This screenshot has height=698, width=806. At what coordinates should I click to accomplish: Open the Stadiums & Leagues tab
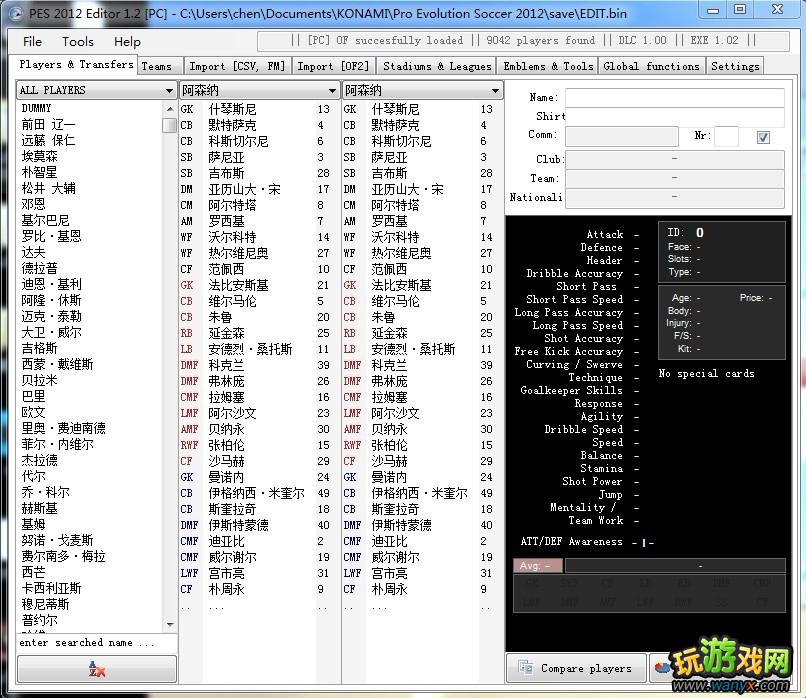point(437,66)
